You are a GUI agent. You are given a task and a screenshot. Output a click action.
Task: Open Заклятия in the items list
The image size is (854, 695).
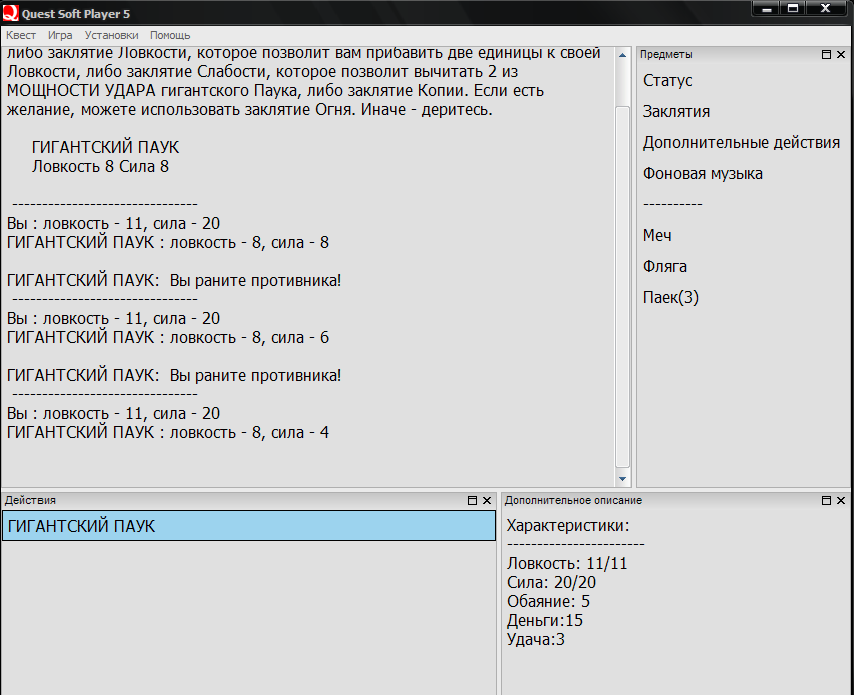[x=676, y=112]
